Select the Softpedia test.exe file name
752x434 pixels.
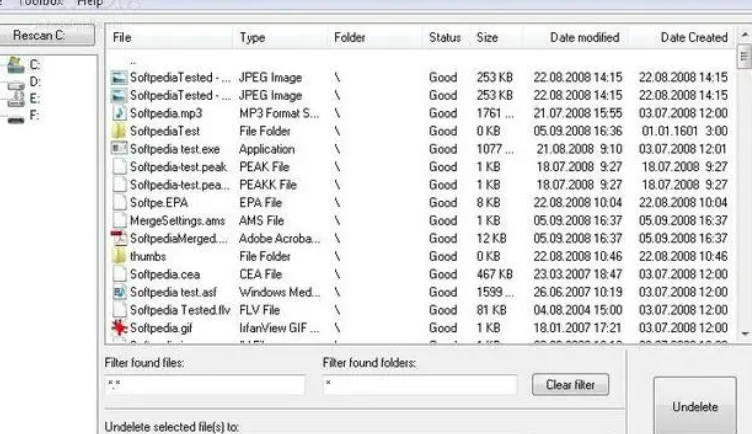175,149
